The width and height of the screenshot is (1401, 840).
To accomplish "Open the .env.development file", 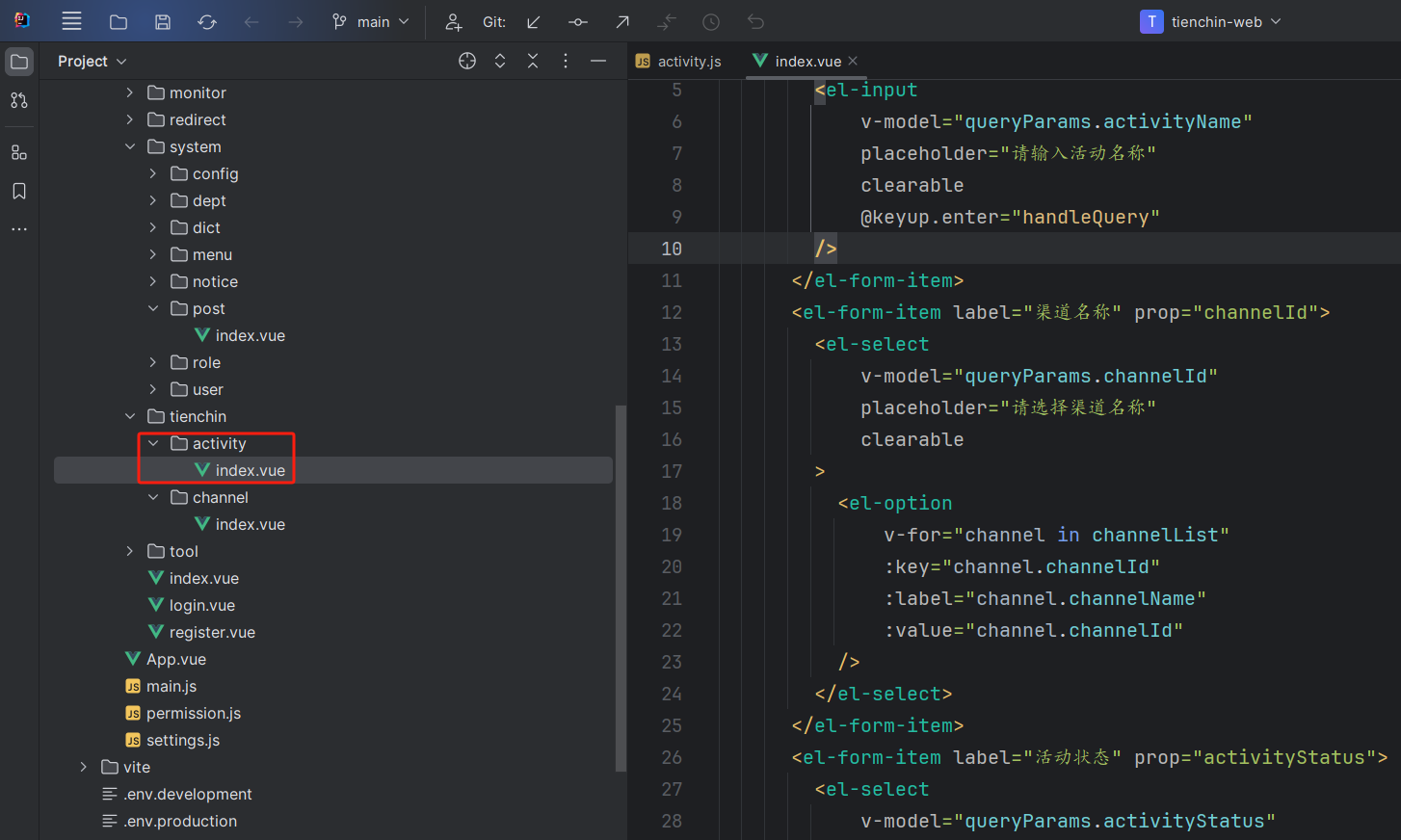I will click(177, 794).
